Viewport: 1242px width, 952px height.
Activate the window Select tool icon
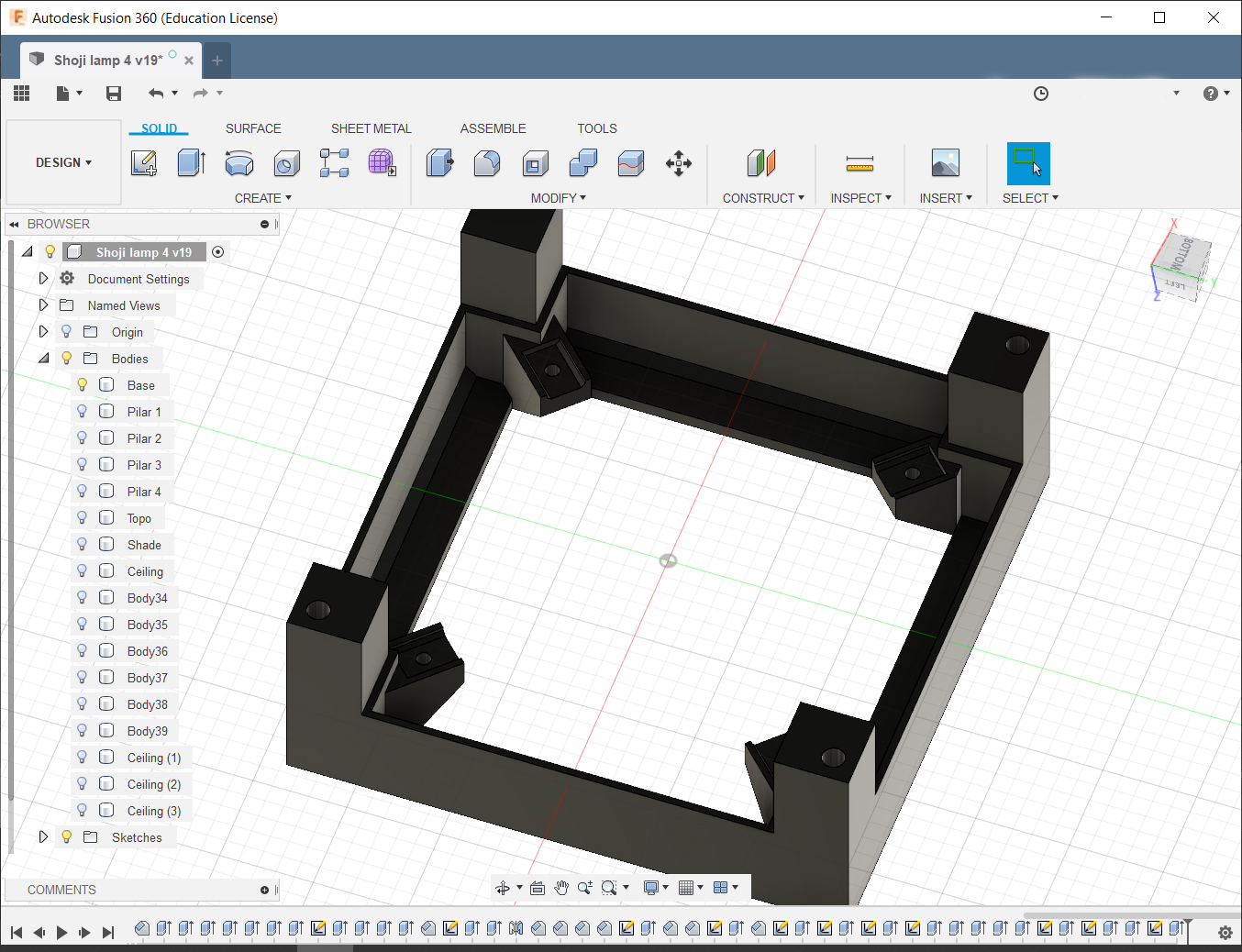(1028, 163)
